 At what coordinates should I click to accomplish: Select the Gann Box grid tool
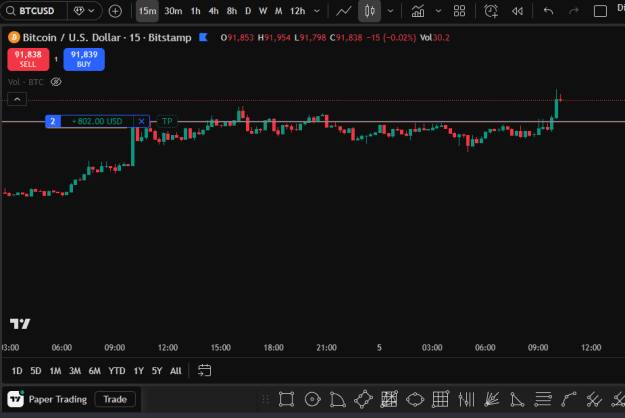[440, 399]
